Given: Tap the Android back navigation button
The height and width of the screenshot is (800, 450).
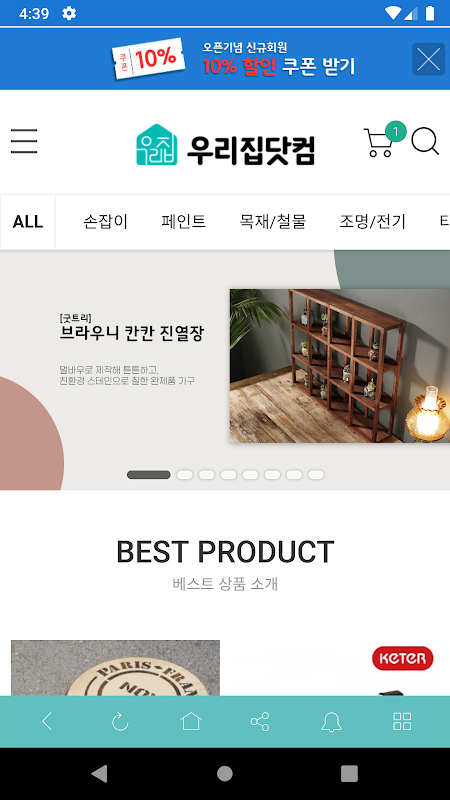Looking at the screenshot, I should [x=99, y=773].
